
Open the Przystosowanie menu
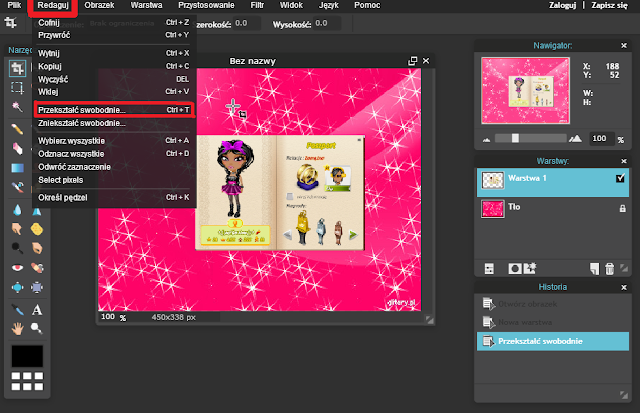coord(206,5)
